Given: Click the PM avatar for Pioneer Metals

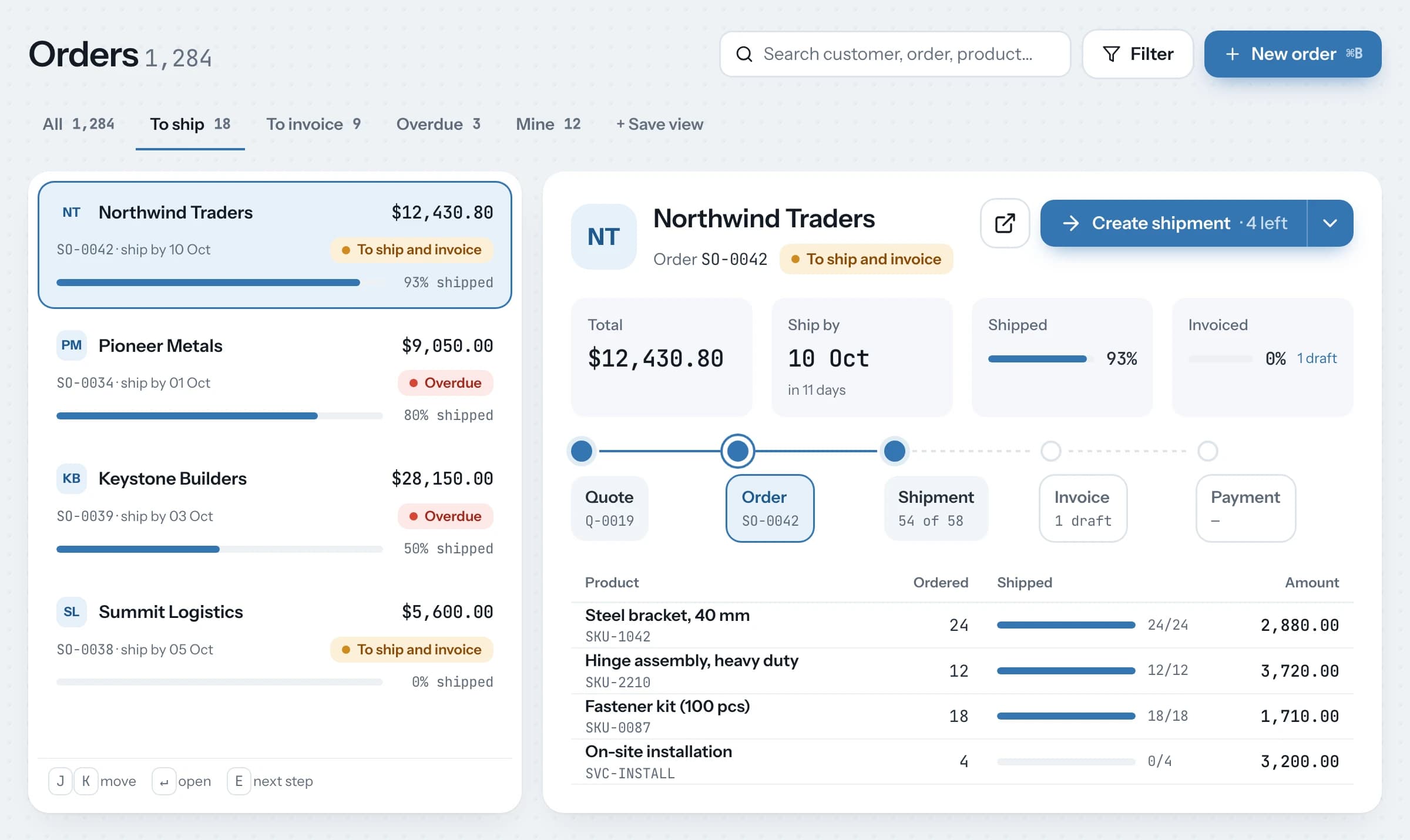Looking at the screenshot, I should click(x=71, y=345).
